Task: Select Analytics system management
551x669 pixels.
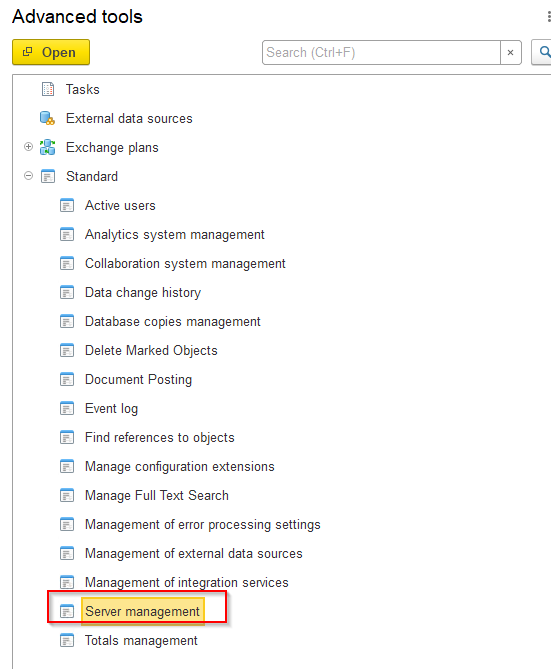Action: point(175,234)
